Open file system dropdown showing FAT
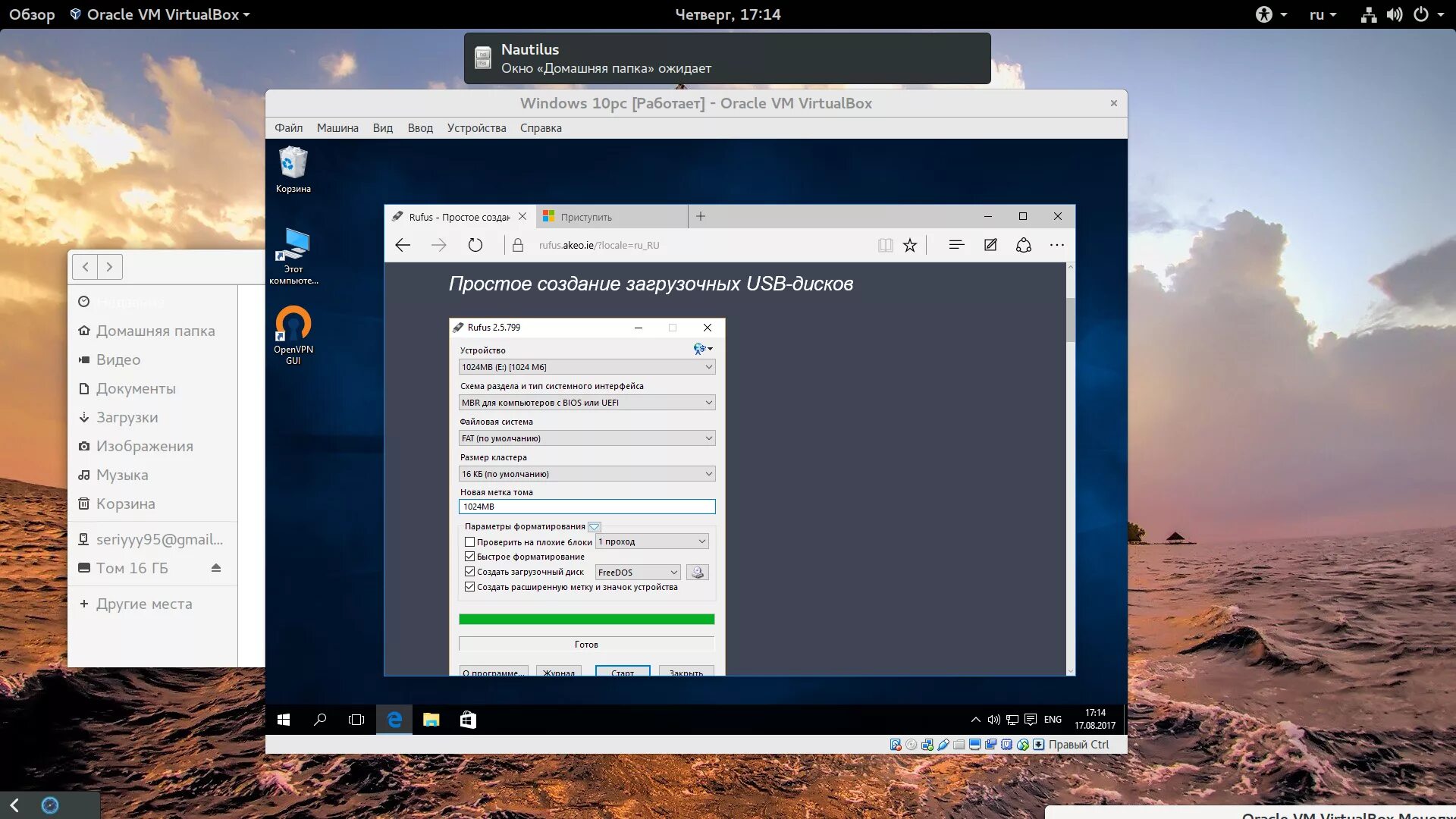1456x819 pixels. (587, 438)
